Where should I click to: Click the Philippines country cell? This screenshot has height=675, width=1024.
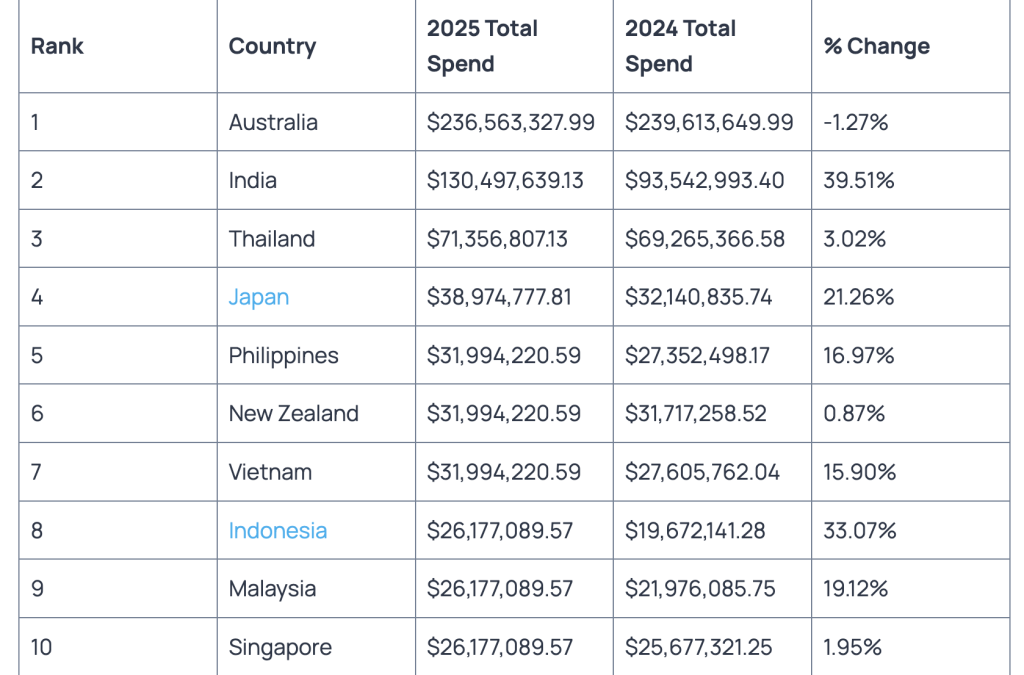(283, 355)
